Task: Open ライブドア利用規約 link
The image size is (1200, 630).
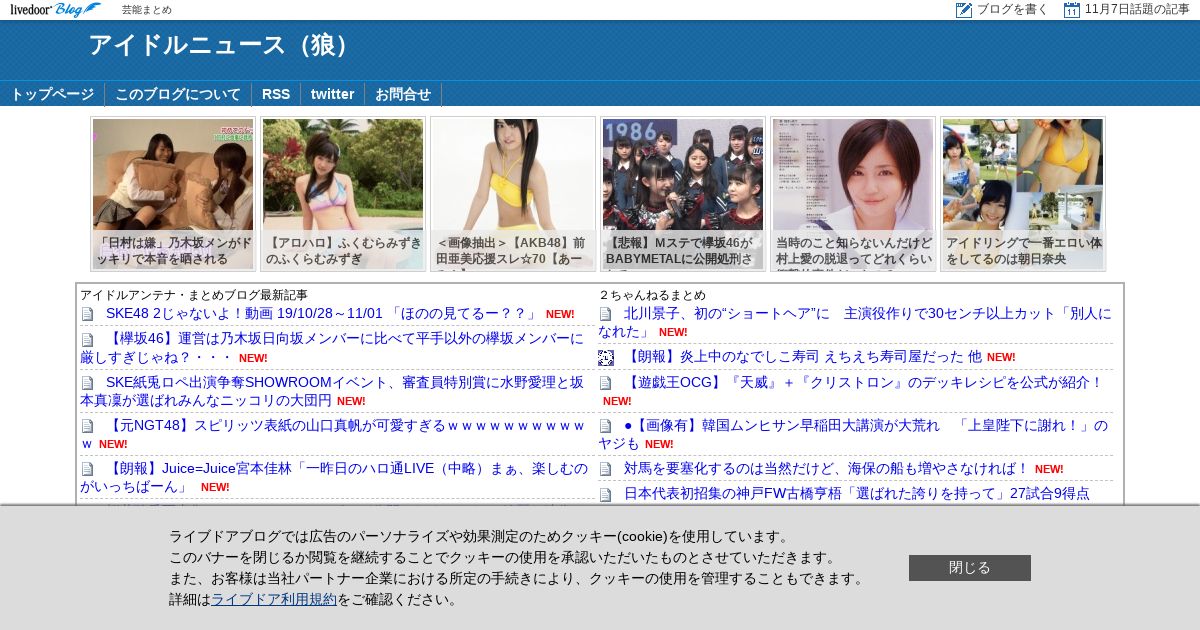Action: [x=274, y=599]
